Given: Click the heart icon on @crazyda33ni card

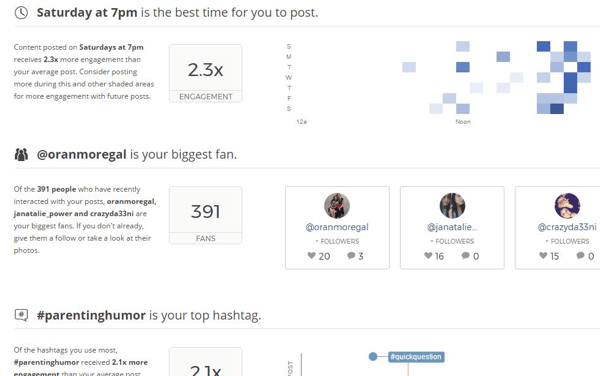Looking at the screenshot, I should click(x=543, y=255).
